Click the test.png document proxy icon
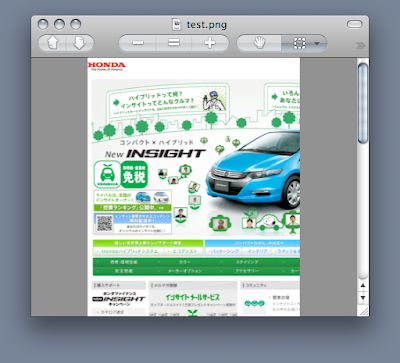The width and height of the screenshot is (400, 363). (176, 24)
